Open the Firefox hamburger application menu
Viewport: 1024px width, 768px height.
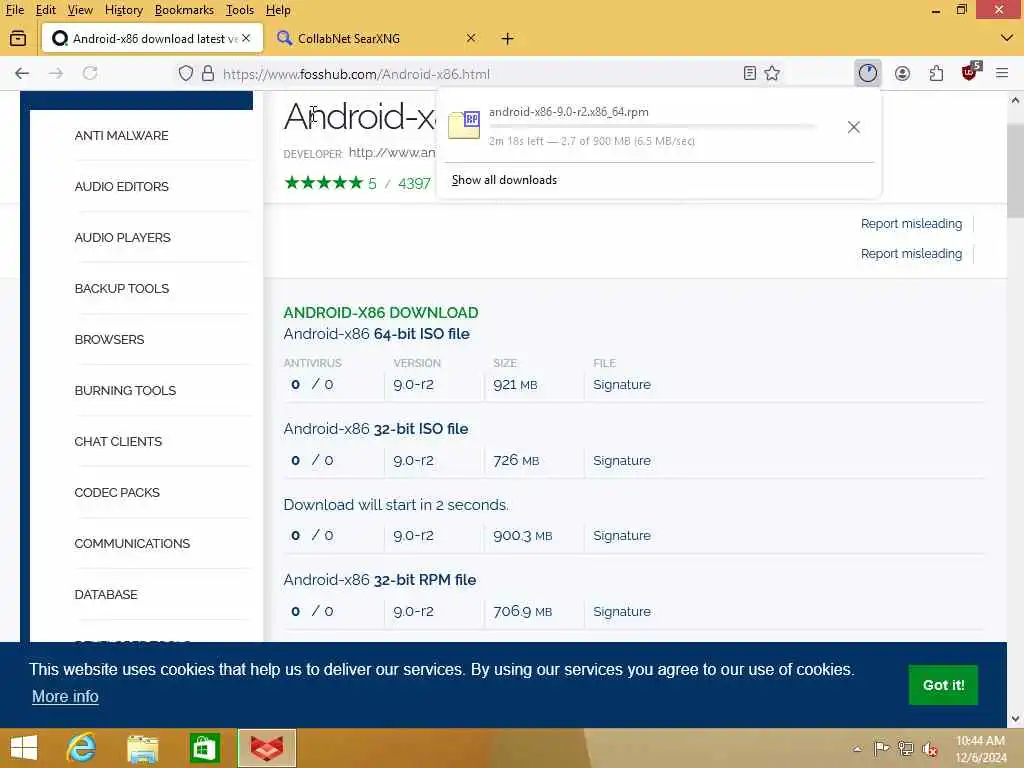(x=1002, y=73)
